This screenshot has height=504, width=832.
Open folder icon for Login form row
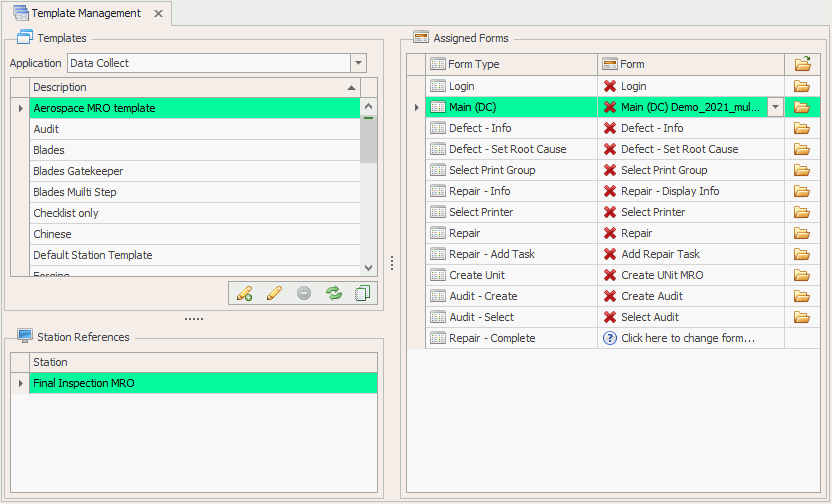(801, 86)
